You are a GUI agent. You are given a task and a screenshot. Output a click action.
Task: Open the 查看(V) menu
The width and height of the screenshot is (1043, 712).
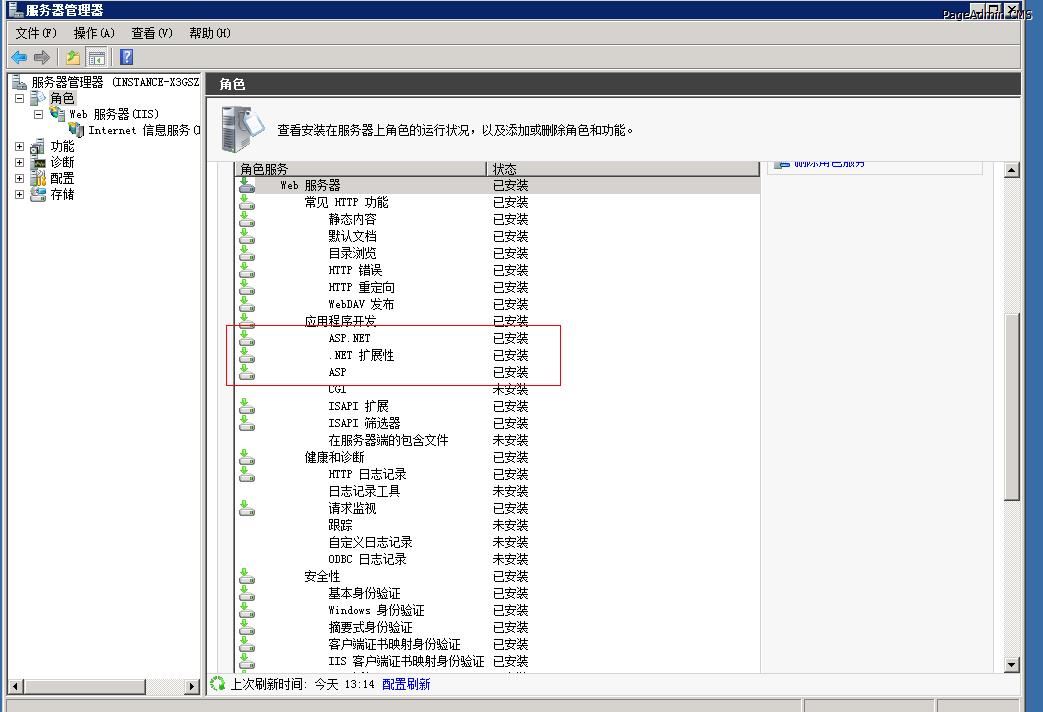point(152,33)
